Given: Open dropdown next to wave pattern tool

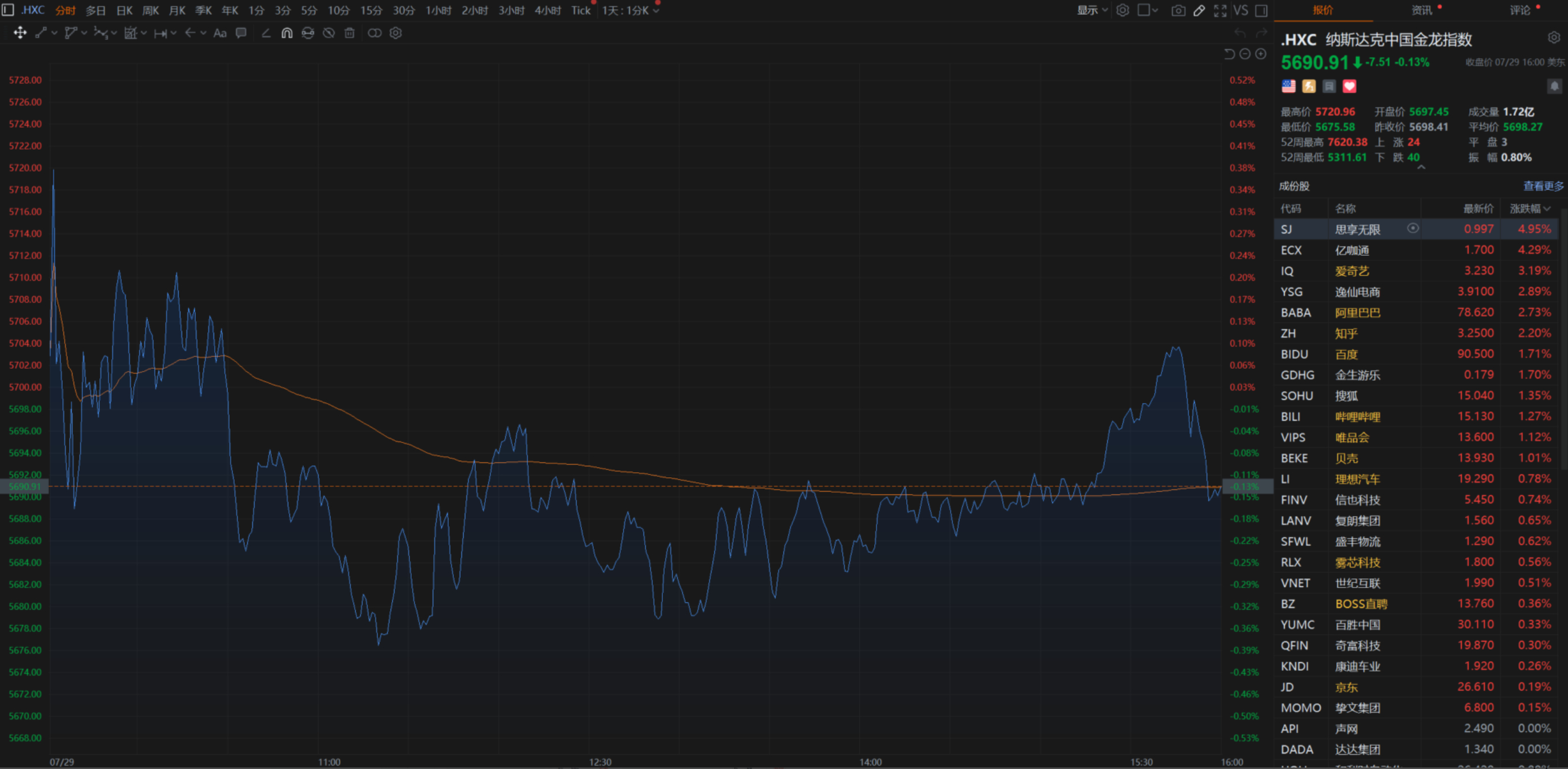Looking at the screenshot, I should point(114,33).
